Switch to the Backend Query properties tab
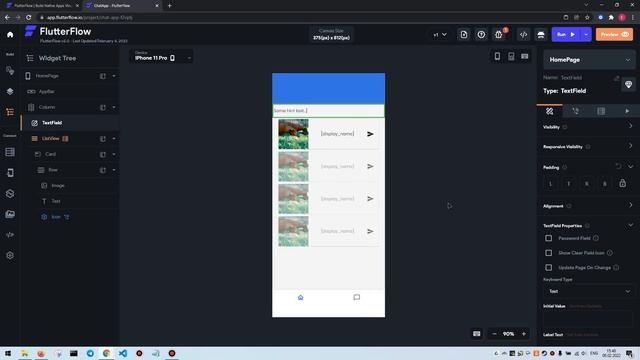Image resolution: width=640 pixels, height=360 pixels. pos(601,111)
